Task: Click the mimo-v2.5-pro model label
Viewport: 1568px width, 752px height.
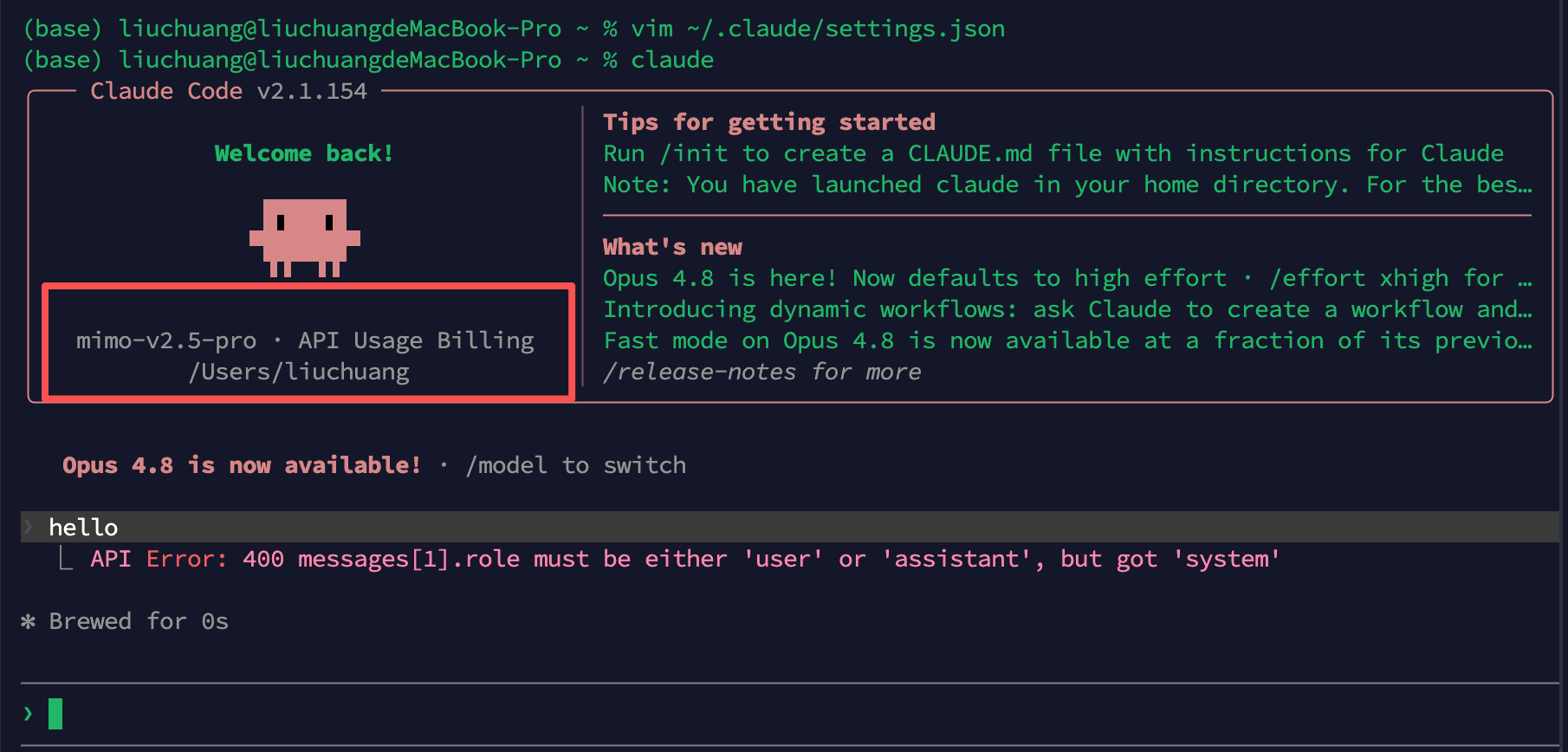Action: pos(166,340)
